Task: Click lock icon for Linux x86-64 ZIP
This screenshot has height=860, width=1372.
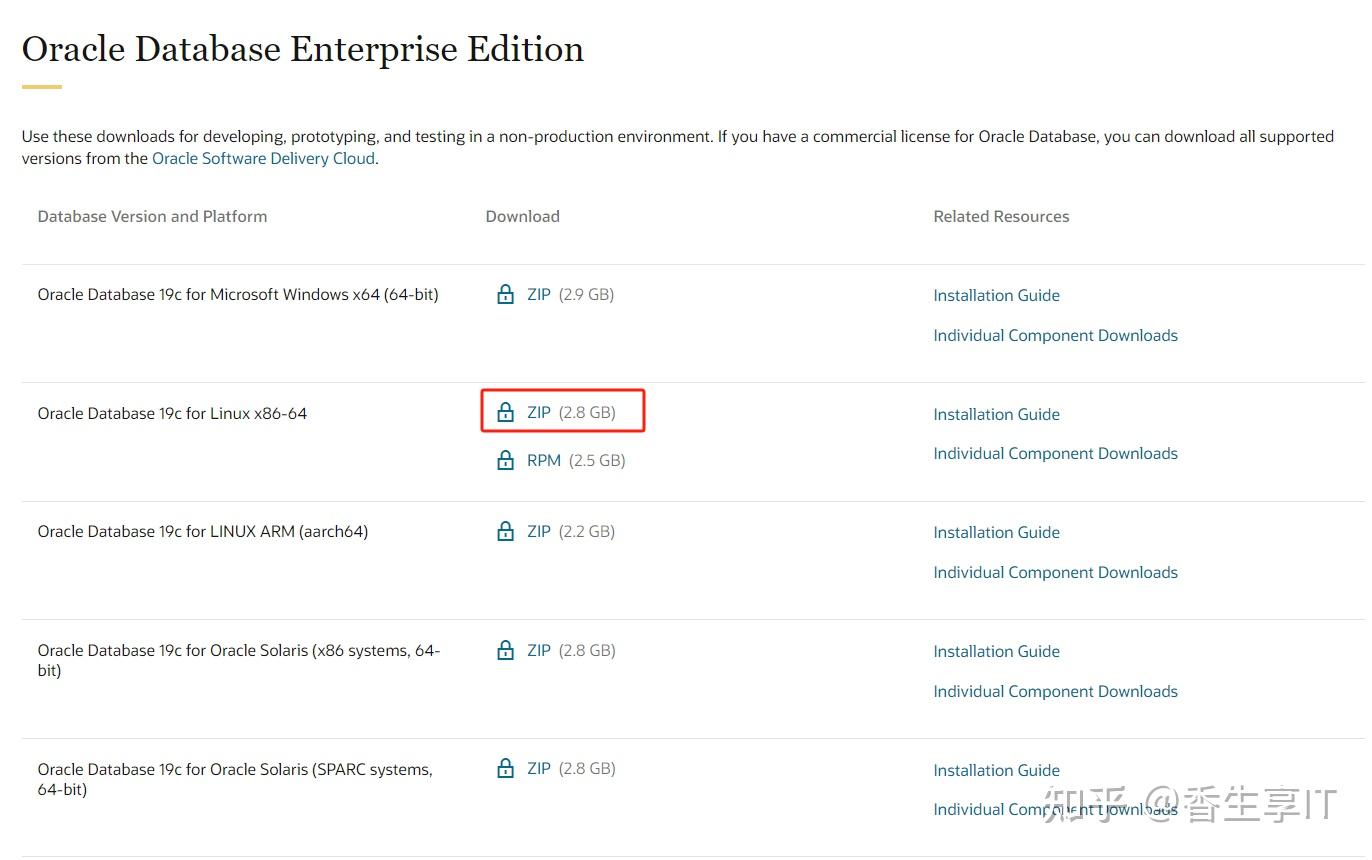Action: pos(506,412)
